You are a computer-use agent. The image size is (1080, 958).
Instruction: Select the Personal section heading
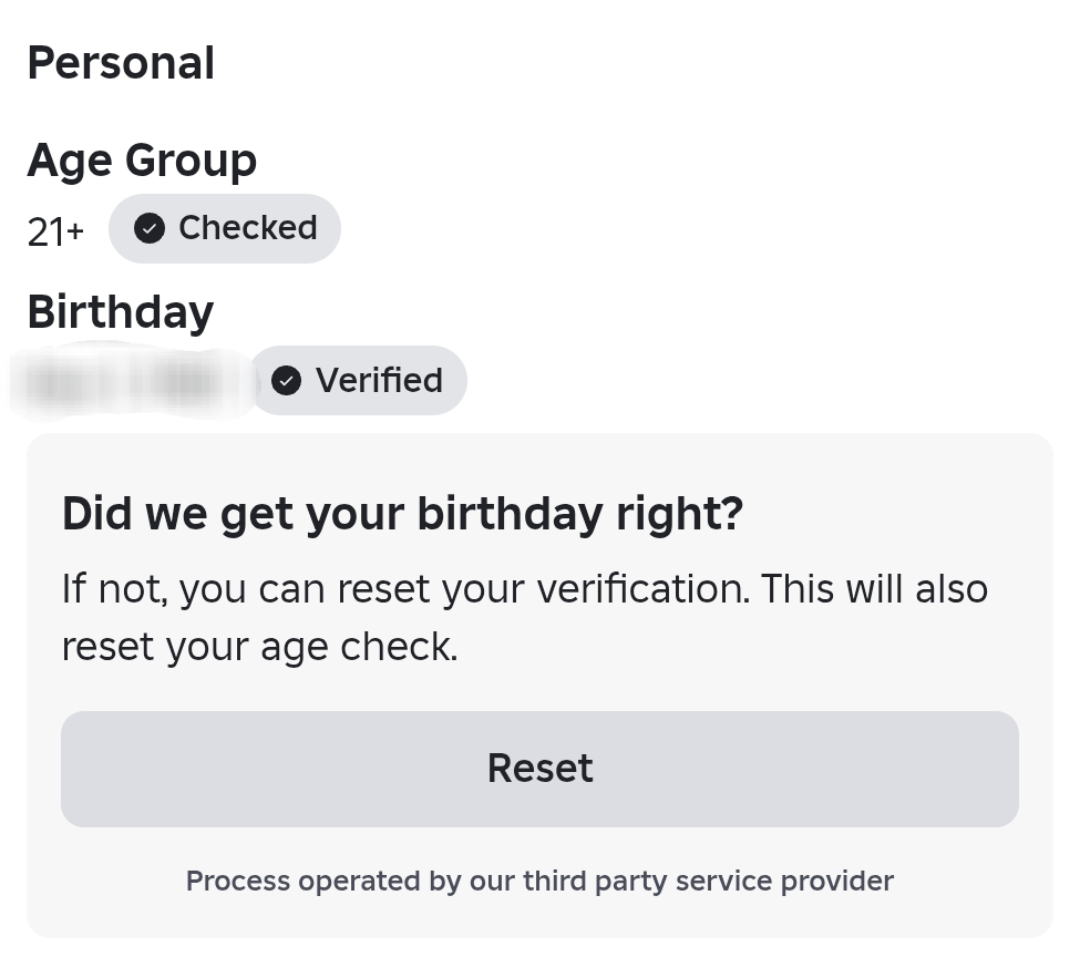(121, 63)
